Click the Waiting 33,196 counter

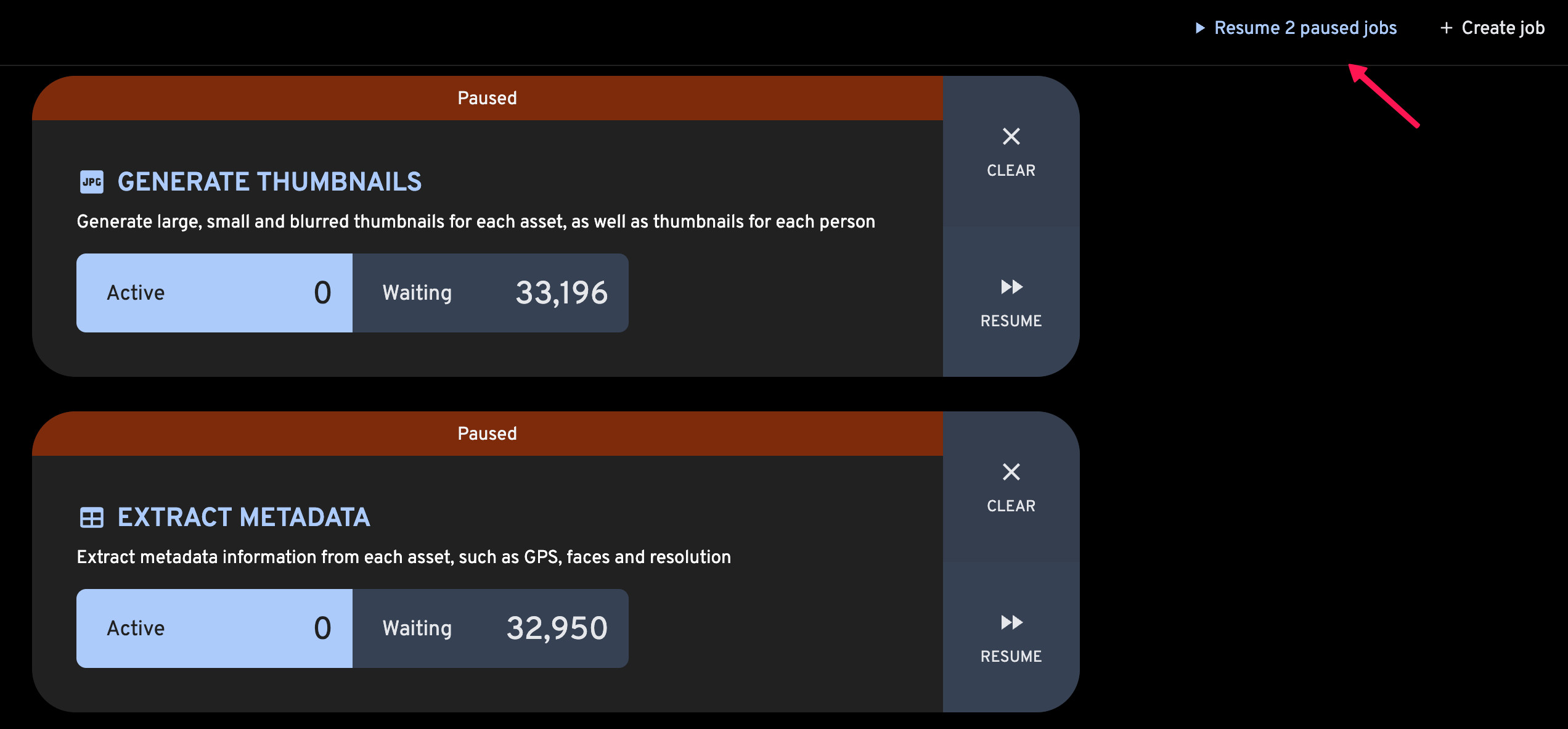coord(491,293)
